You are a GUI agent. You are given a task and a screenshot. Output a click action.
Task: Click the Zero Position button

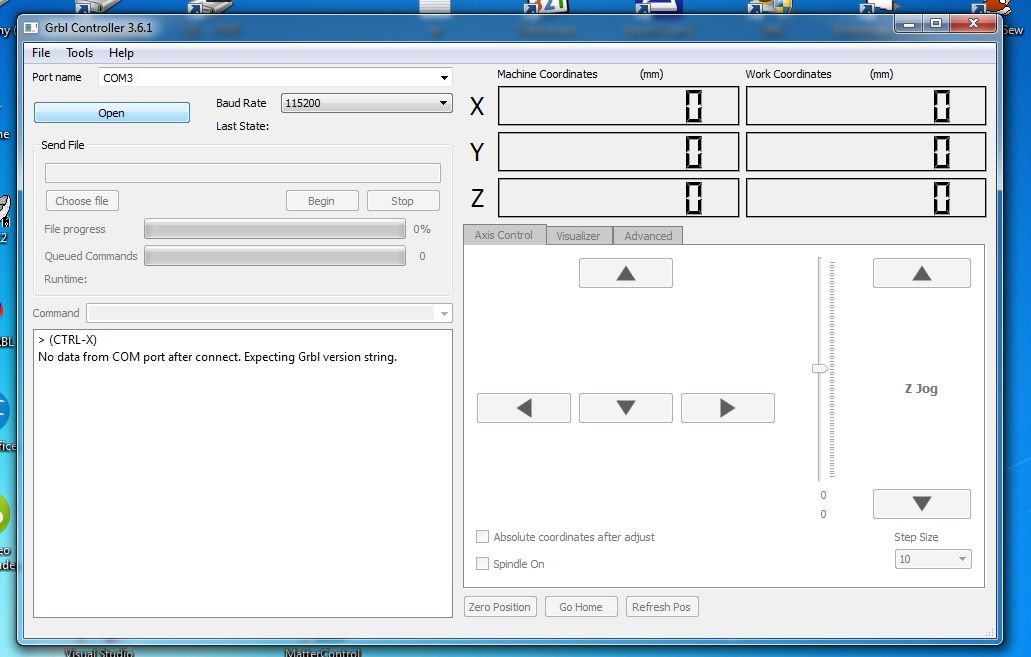[x=500, y=607]
